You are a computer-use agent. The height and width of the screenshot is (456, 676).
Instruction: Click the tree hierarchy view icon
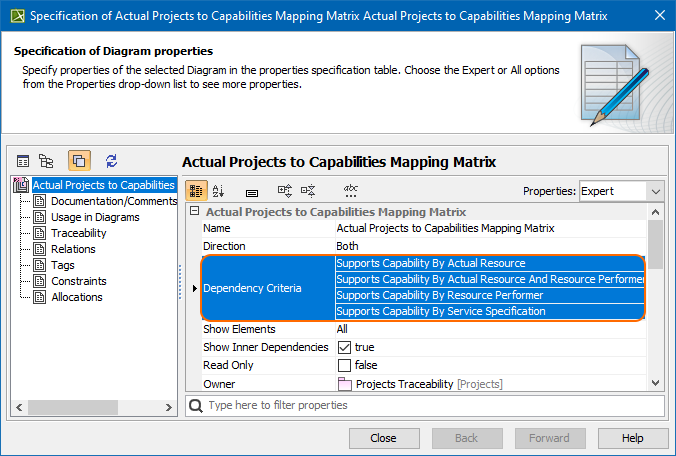46,161
